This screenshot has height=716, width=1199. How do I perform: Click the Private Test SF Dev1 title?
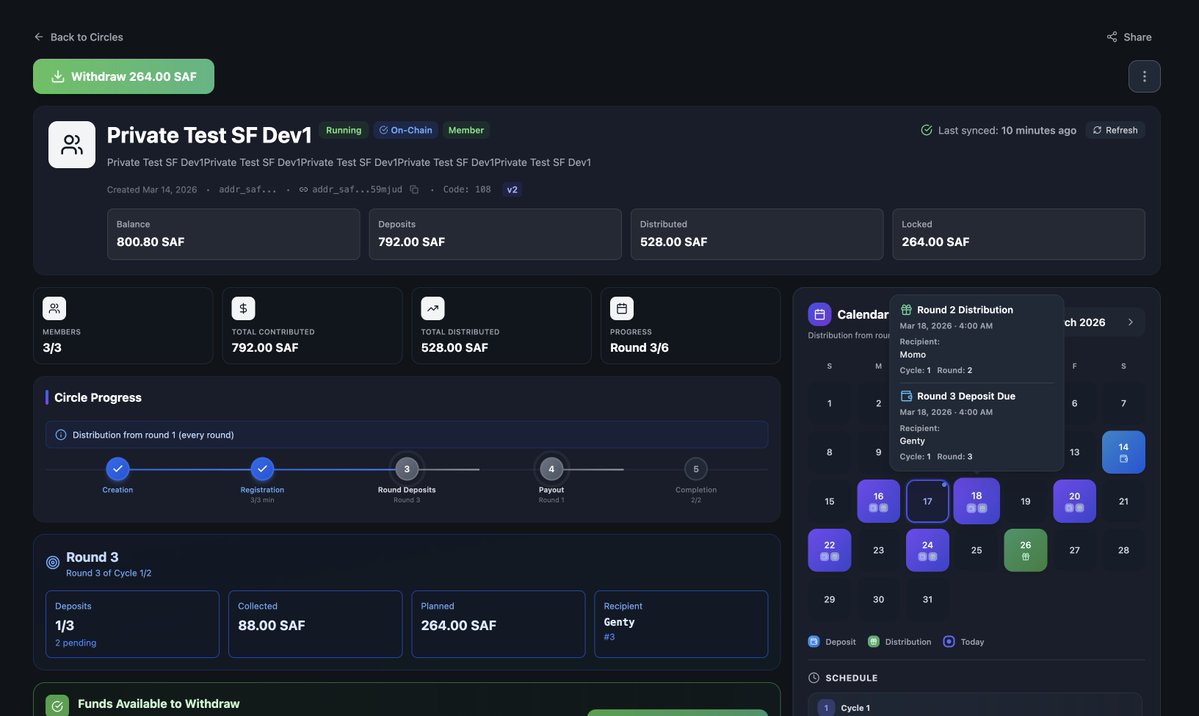209,135
